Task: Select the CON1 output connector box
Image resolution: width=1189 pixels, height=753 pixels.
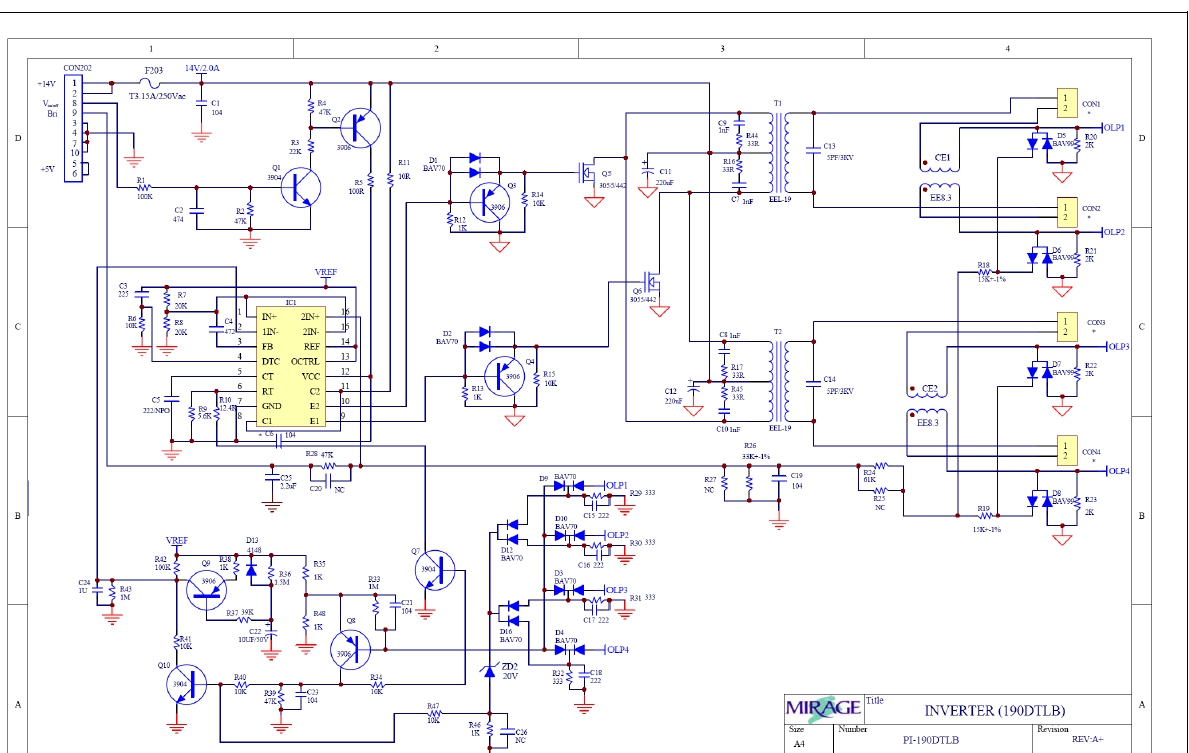Action: (1065, 103)
